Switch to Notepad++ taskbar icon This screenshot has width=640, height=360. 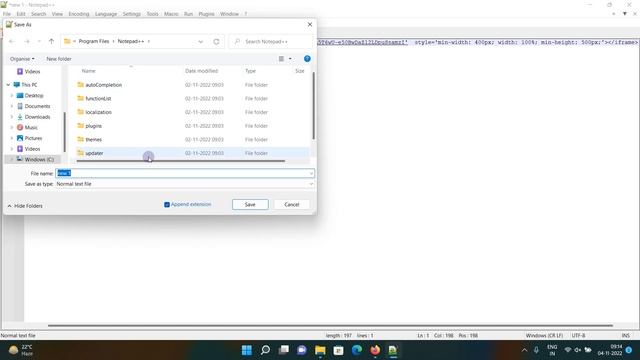[393, 350]
